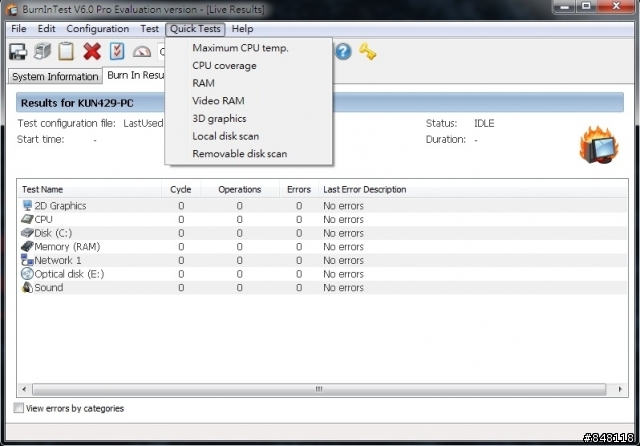This screenshot has height=446, width=640.
Task: Select Removable disk scan quick test
Action: tap(249, 154)
